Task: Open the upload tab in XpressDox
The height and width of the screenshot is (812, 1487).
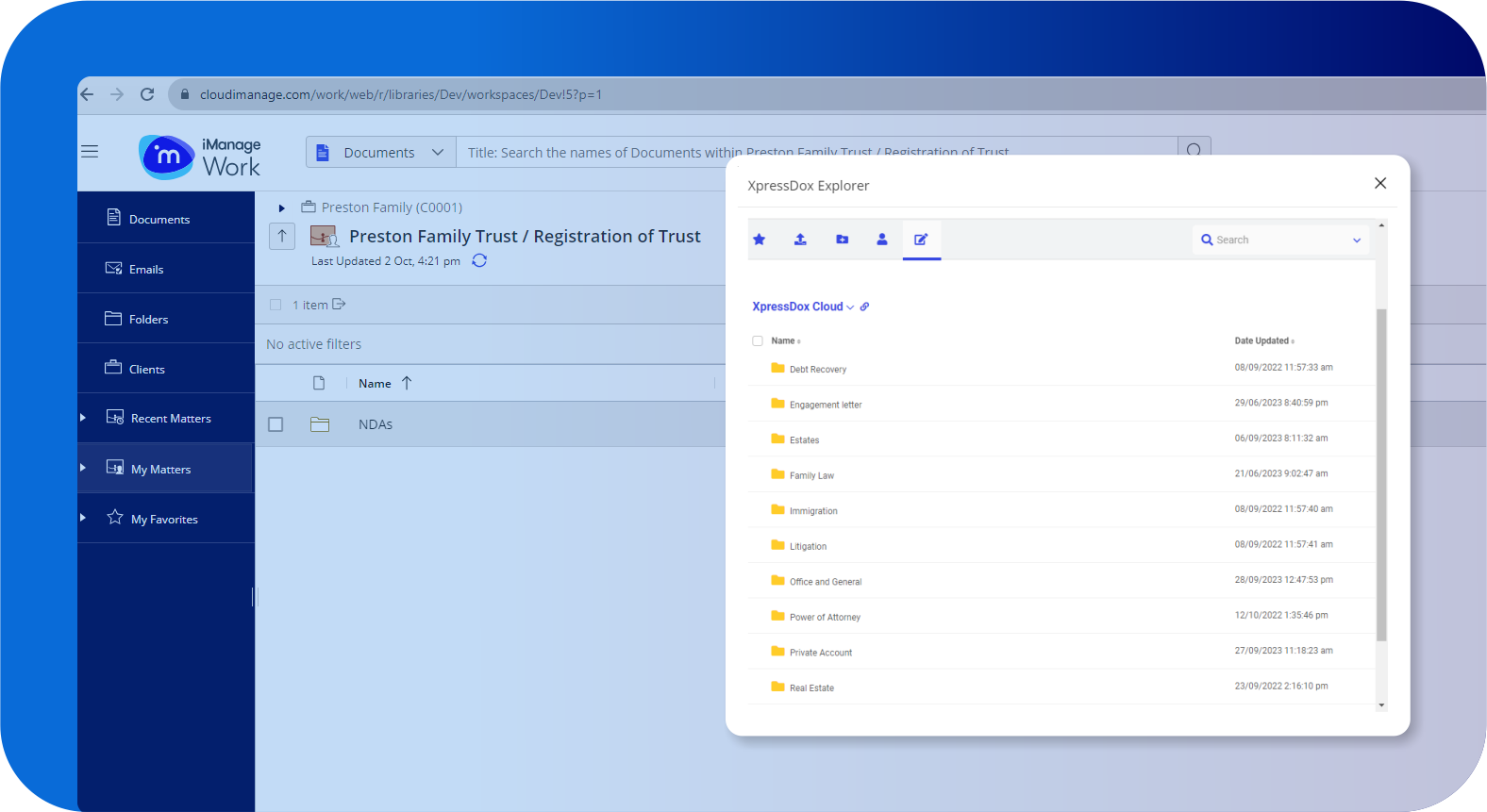Action: click(800, 240)
